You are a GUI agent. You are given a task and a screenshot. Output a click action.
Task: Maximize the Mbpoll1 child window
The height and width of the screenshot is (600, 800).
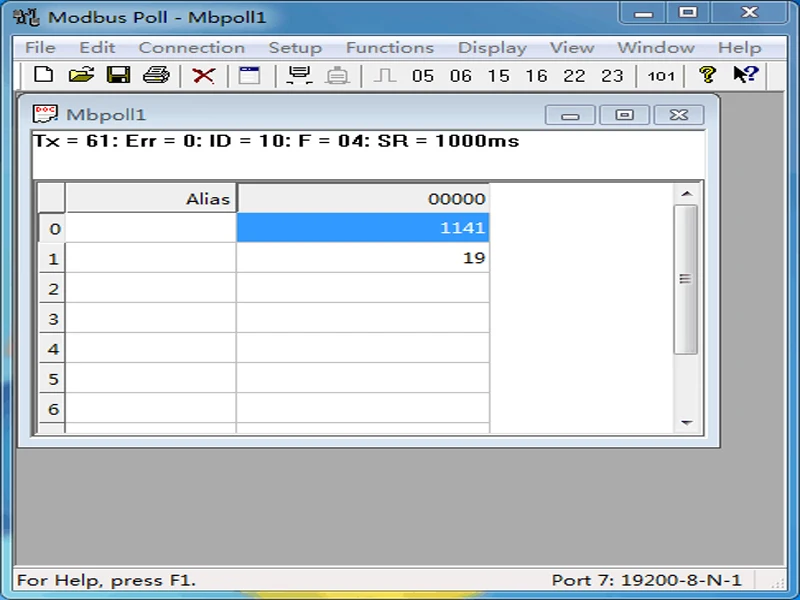[624, 115]
